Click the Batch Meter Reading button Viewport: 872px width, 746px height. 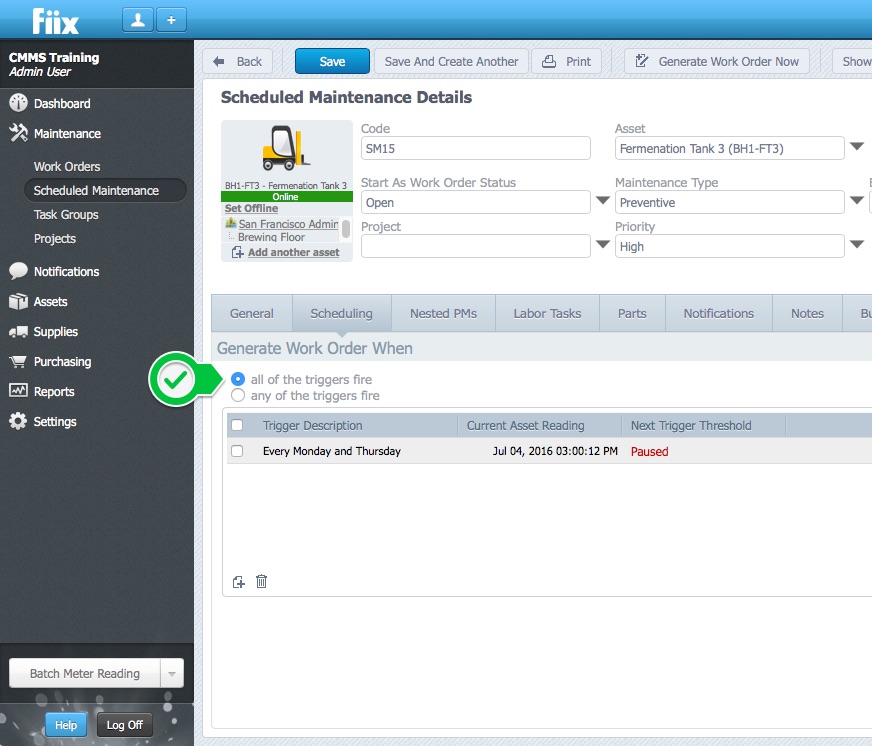coord(85,674)
